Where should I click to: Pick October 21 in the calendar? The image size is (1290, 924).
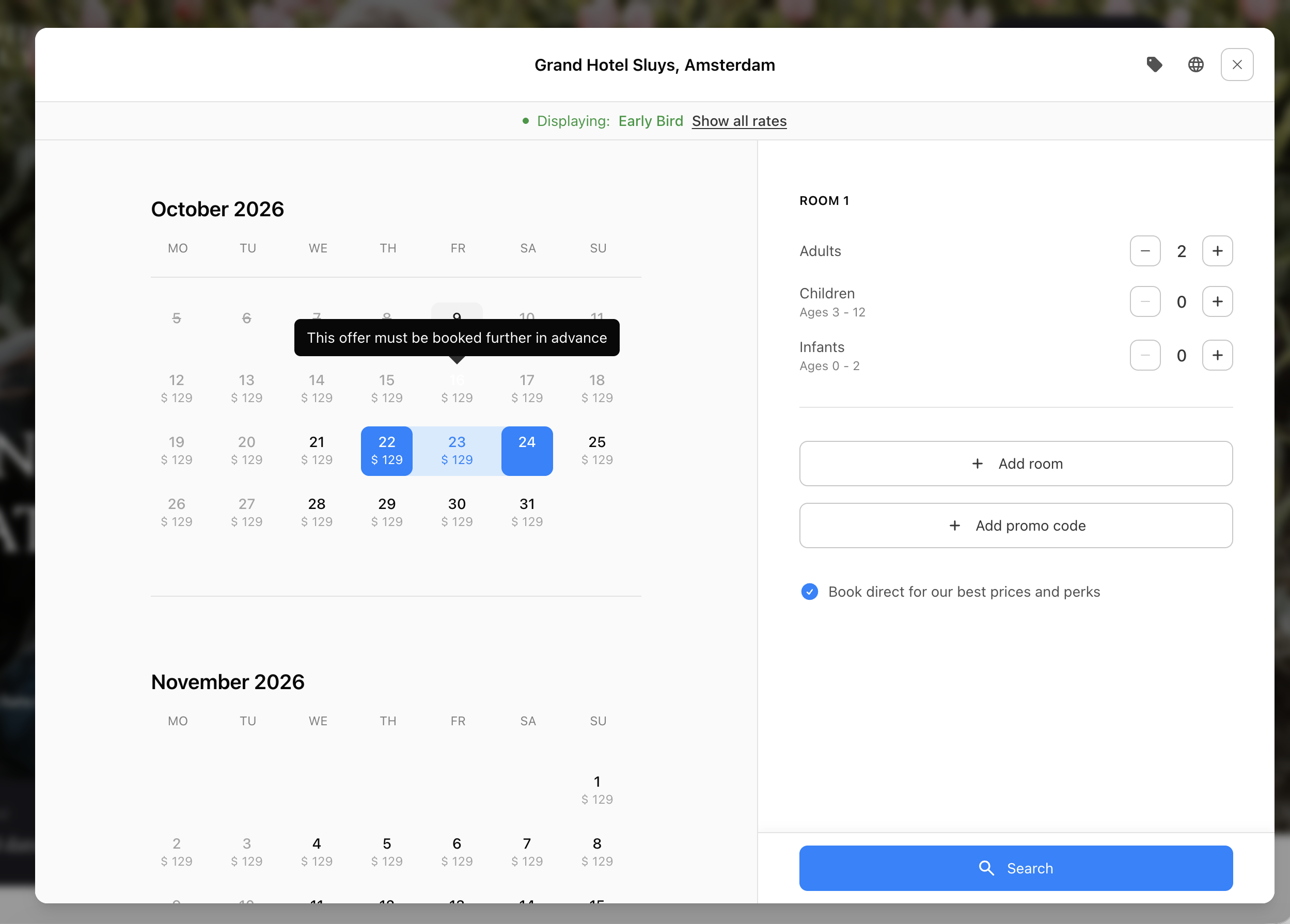tap(317, 451)
